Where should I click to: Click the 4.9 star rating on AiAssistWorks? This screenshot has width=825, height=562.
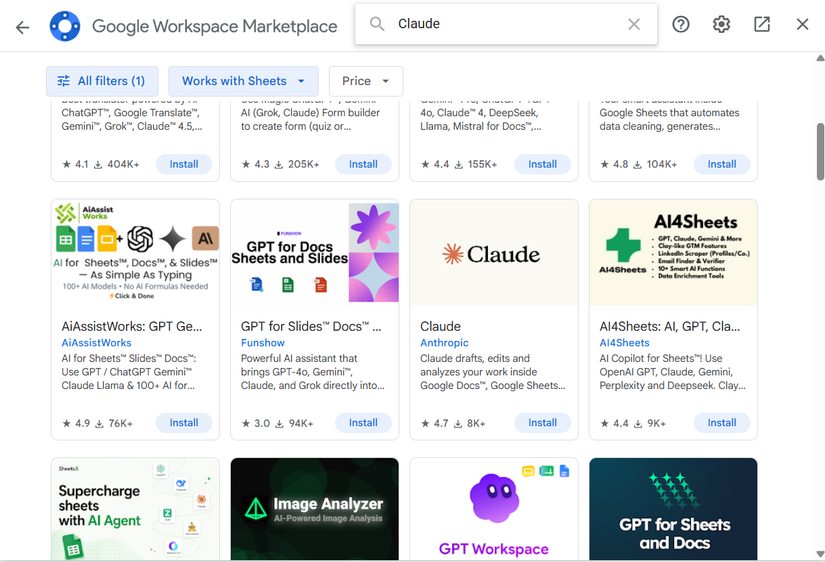point(76,423)
